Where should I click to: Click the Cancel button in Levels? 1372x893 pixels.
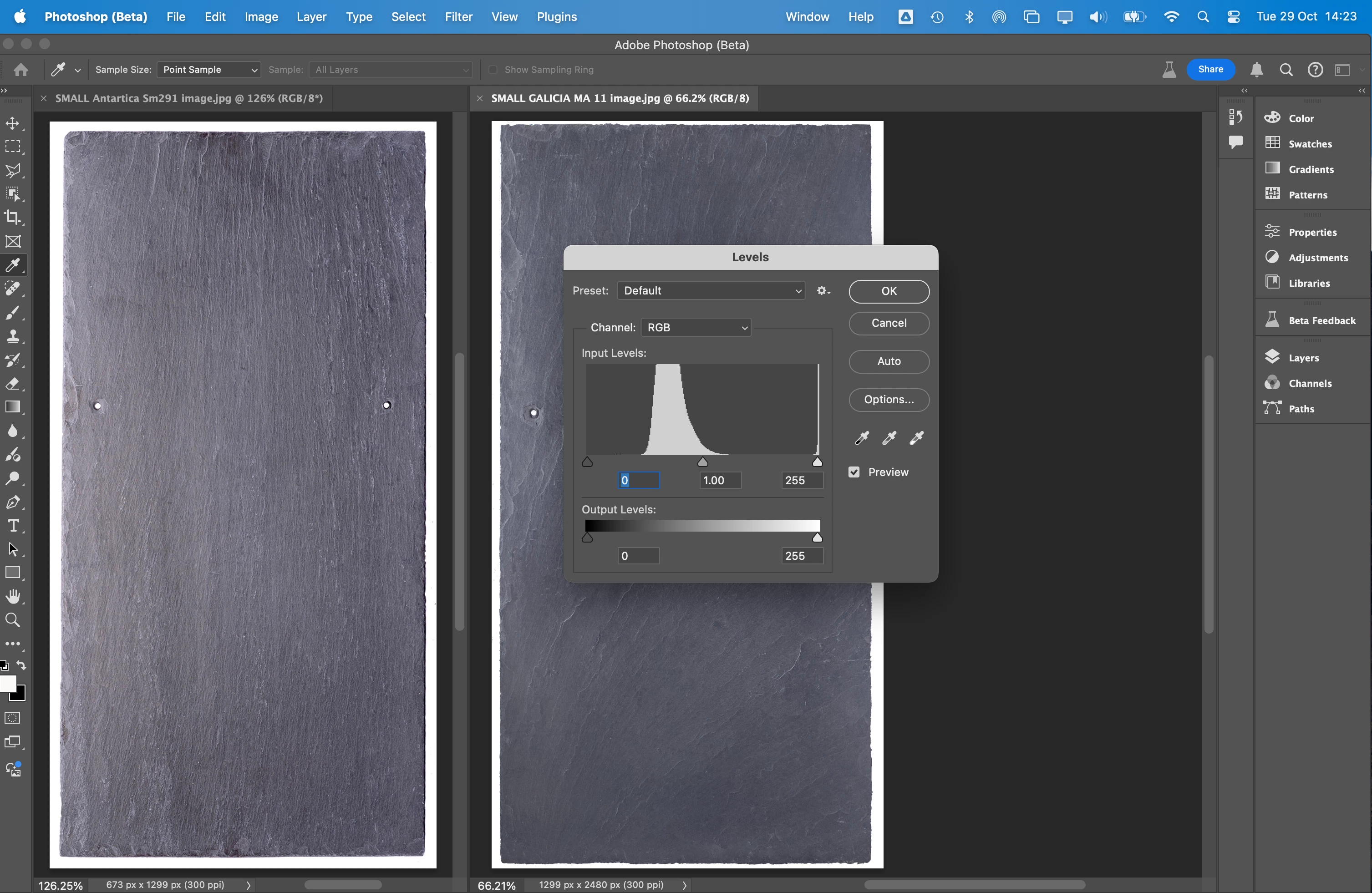(889, 324)
